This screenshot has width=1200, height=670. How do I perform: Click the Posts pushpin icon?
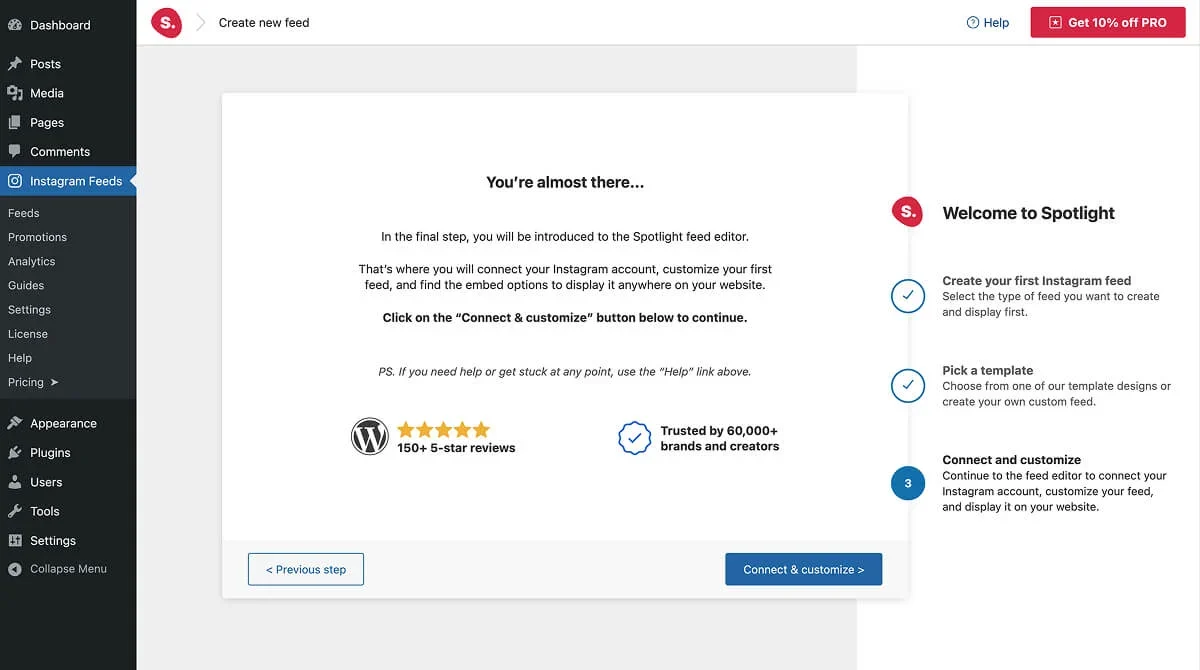(15, 64)
